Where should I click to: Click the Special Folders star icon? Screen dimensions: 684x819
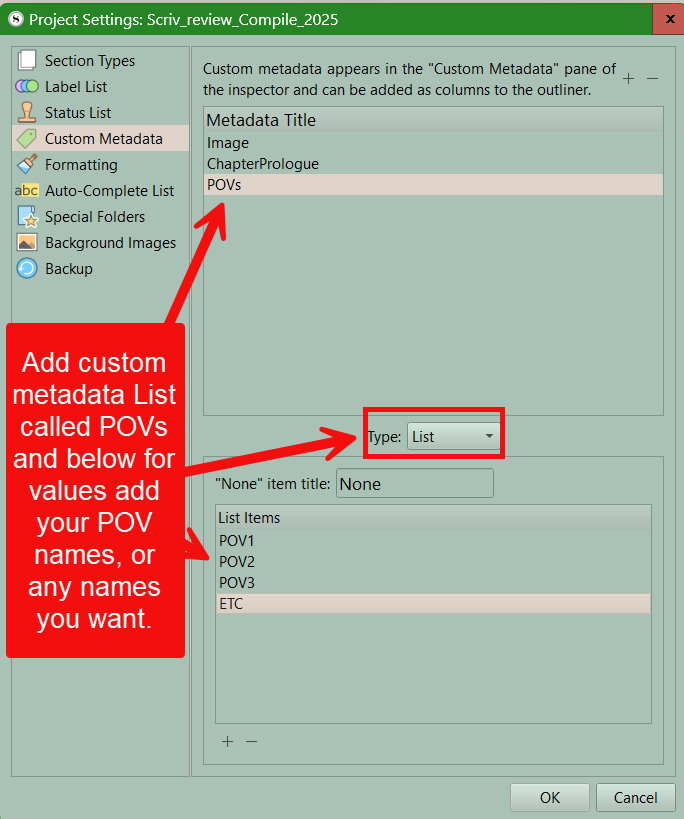[x=27, y=217]
